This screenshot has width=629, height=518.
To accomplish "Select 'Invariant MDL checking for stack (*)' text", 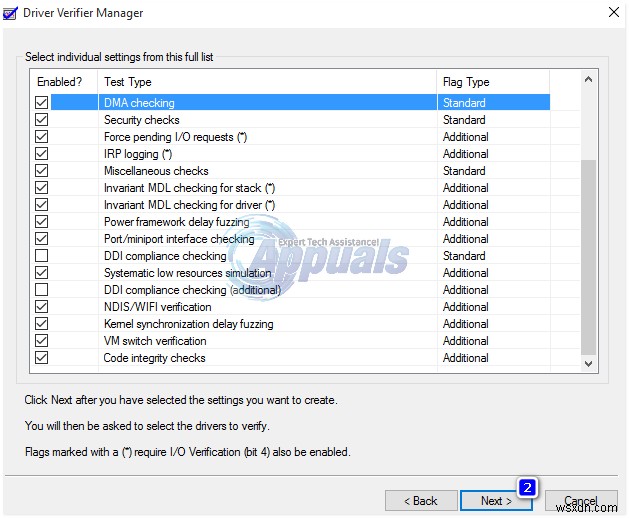I will click(189, 188).
